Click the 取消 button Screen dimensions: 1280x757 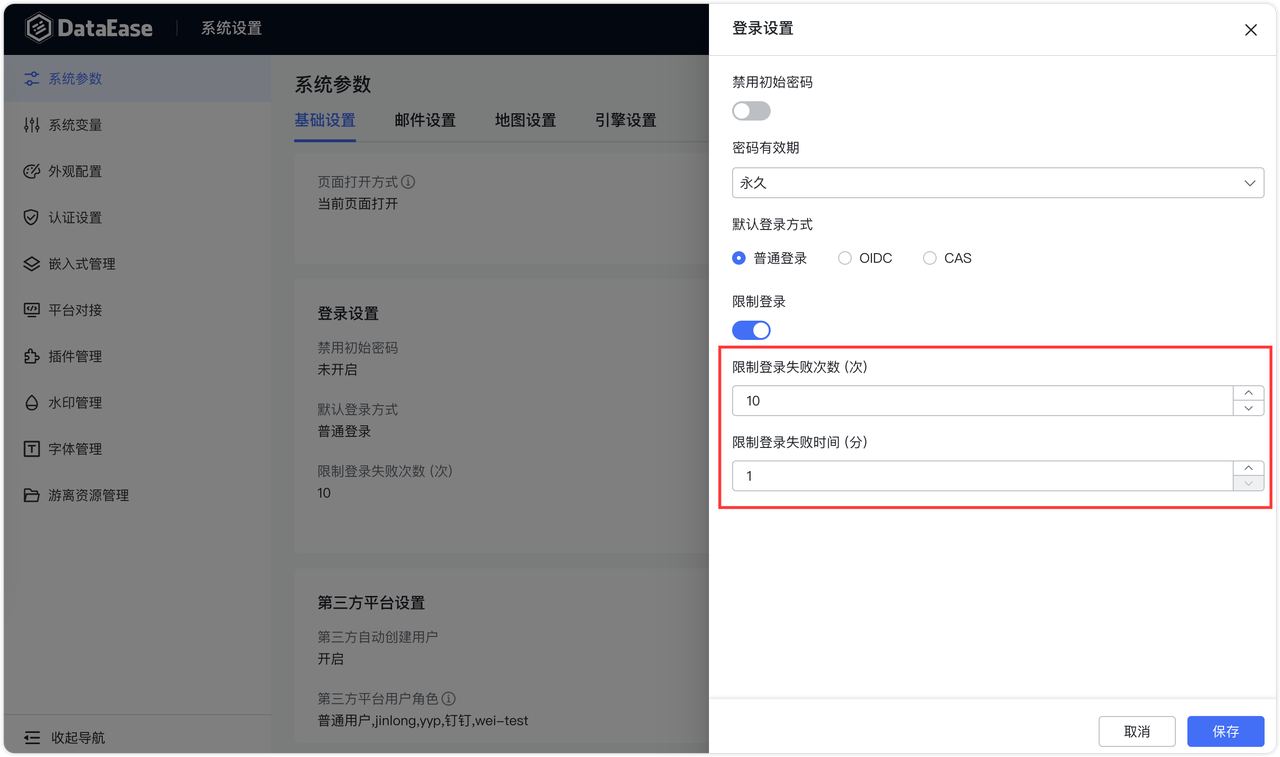(x=1137, y=731)
